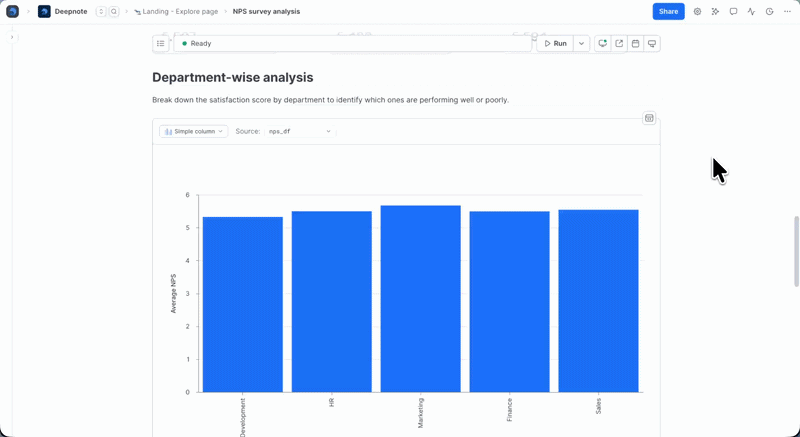Click the HR x-axis label

coord(332,402)
